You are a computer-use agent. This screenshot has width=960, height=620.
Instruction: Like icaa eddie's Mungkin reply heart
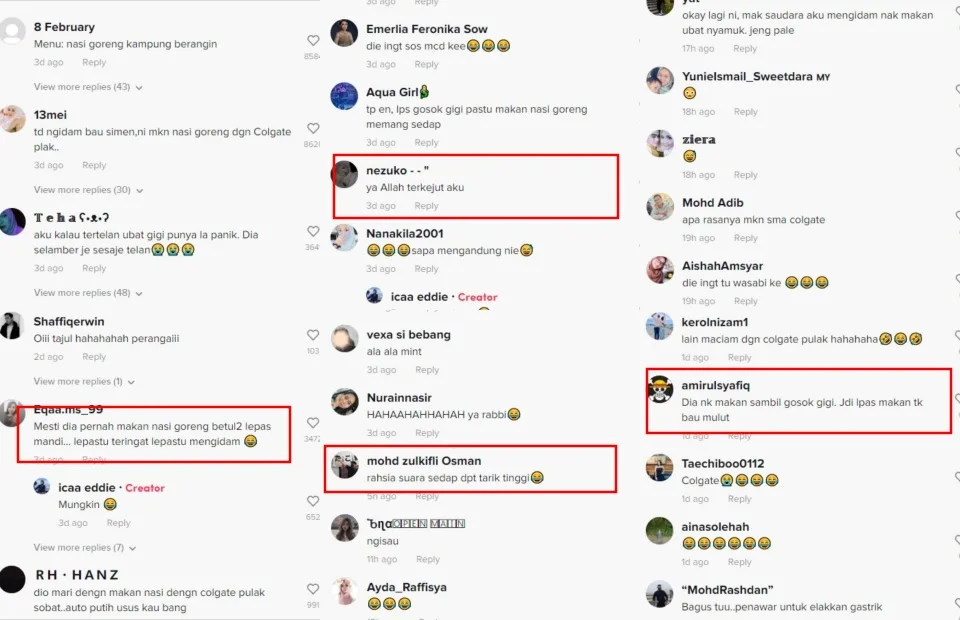pos(313,501)
